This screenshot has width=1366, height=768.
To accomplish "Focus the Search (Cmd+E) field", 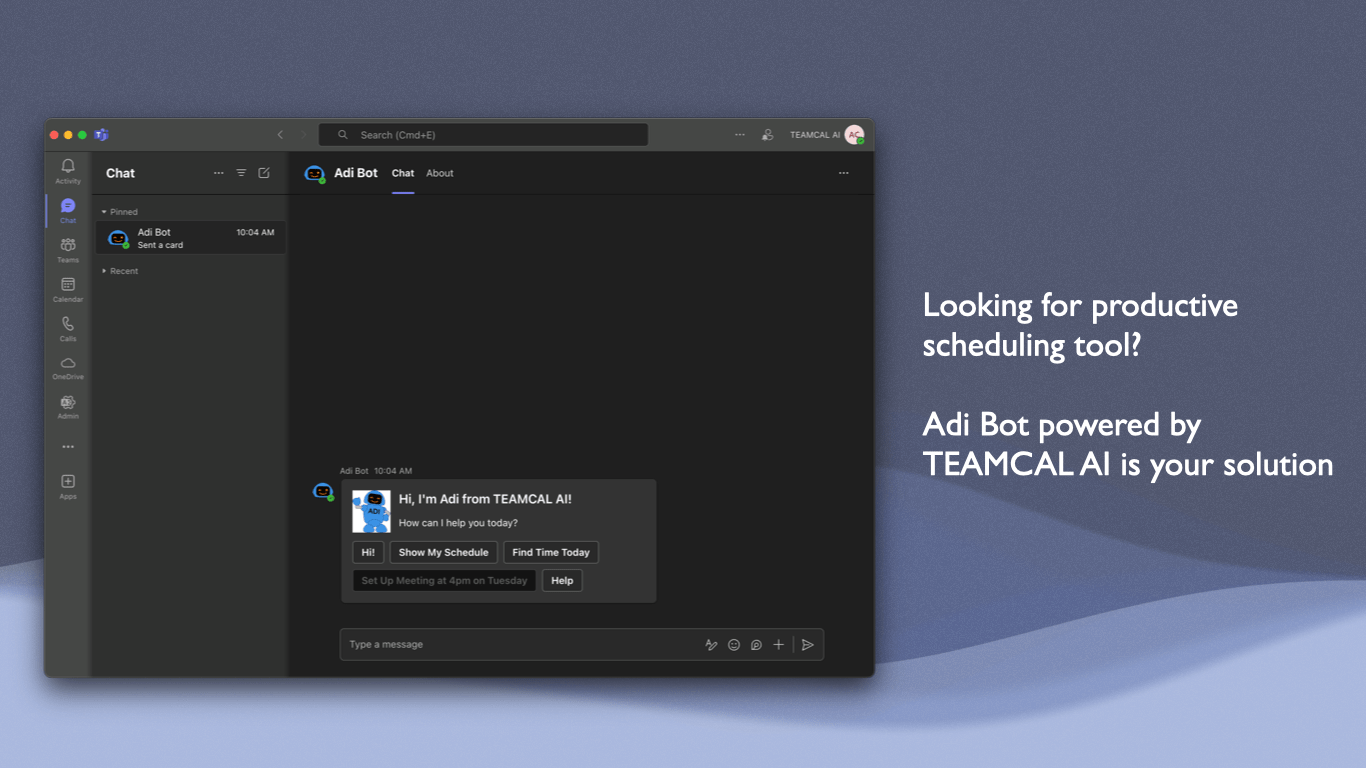I will pos(483,135).
